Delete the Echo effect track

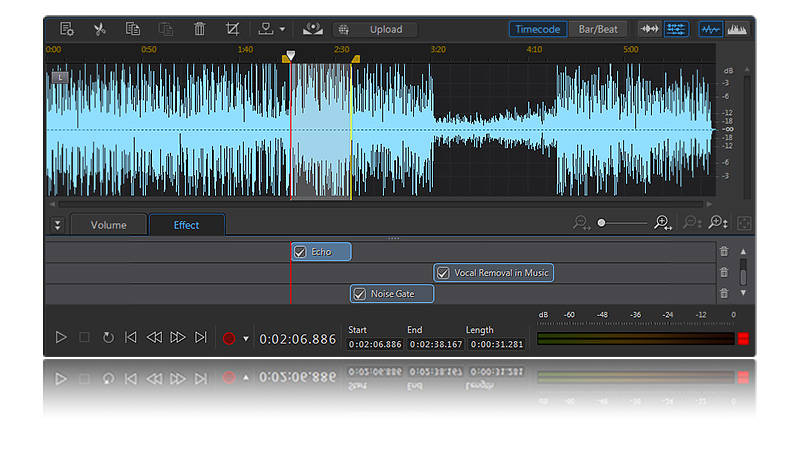click(724, 252)
